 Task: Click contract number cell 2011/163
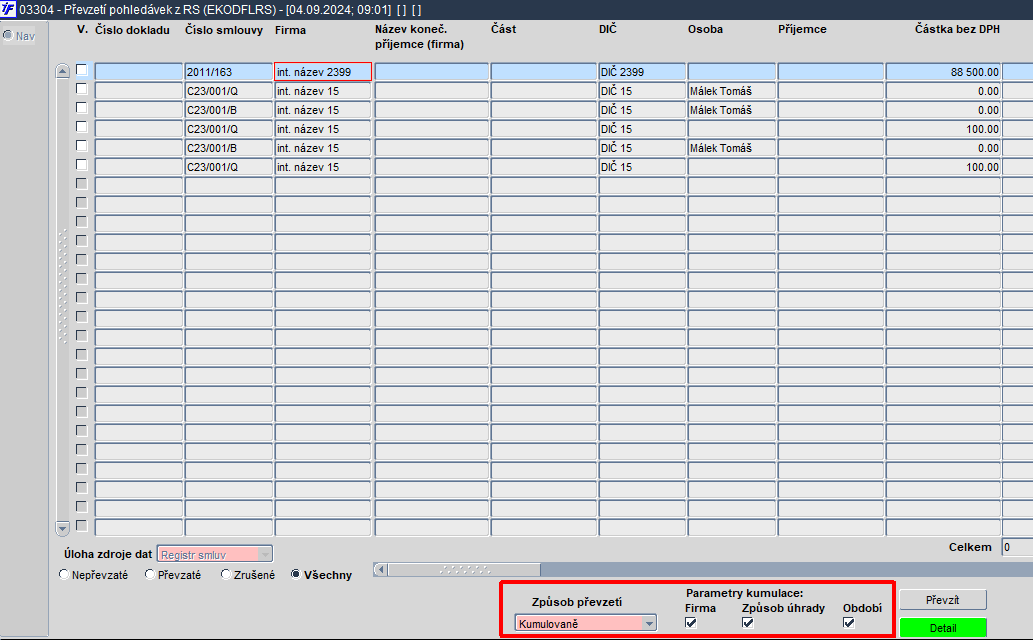[x=229, y=72]
